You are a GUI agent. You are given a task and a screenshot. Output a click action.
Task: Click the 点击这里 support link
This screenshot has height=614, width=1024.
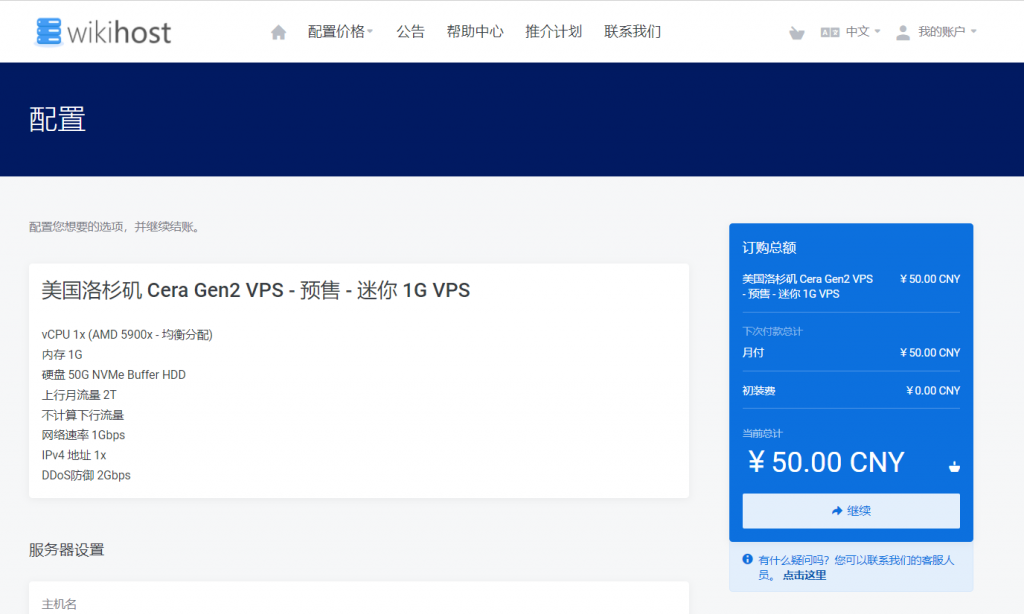[805, 575]
